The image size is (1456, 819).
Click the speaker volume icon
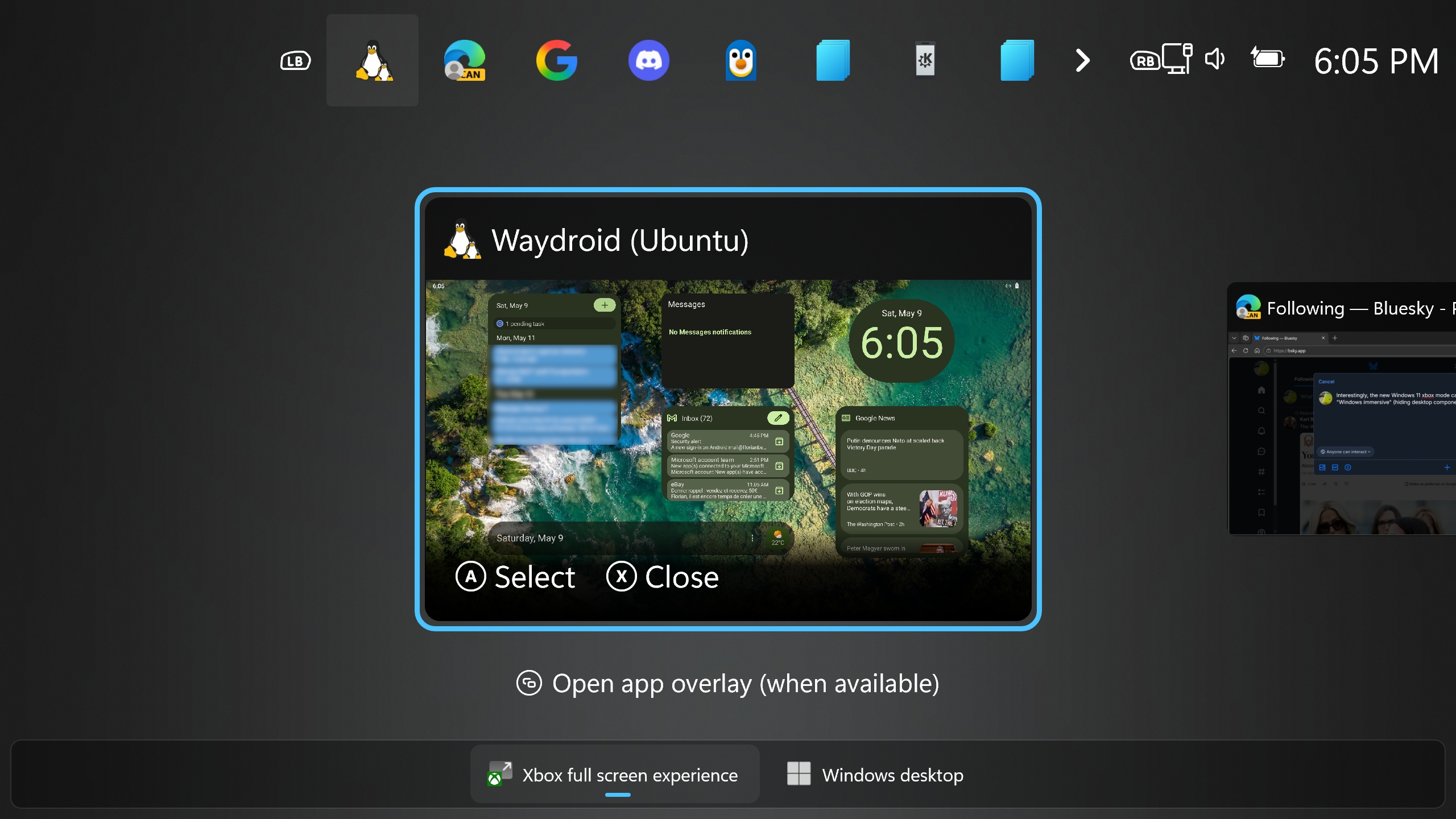(x=1215, y=59)
